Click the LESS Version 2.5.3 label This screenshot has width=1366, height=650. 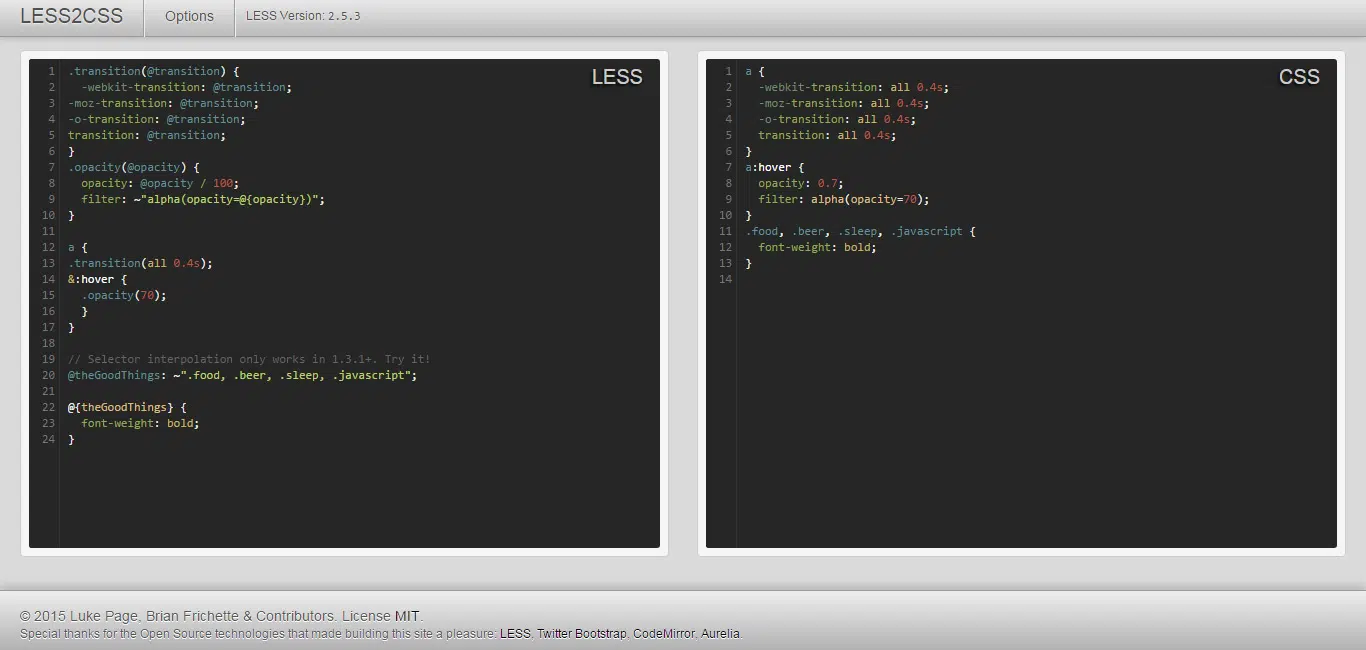(303, 16)
